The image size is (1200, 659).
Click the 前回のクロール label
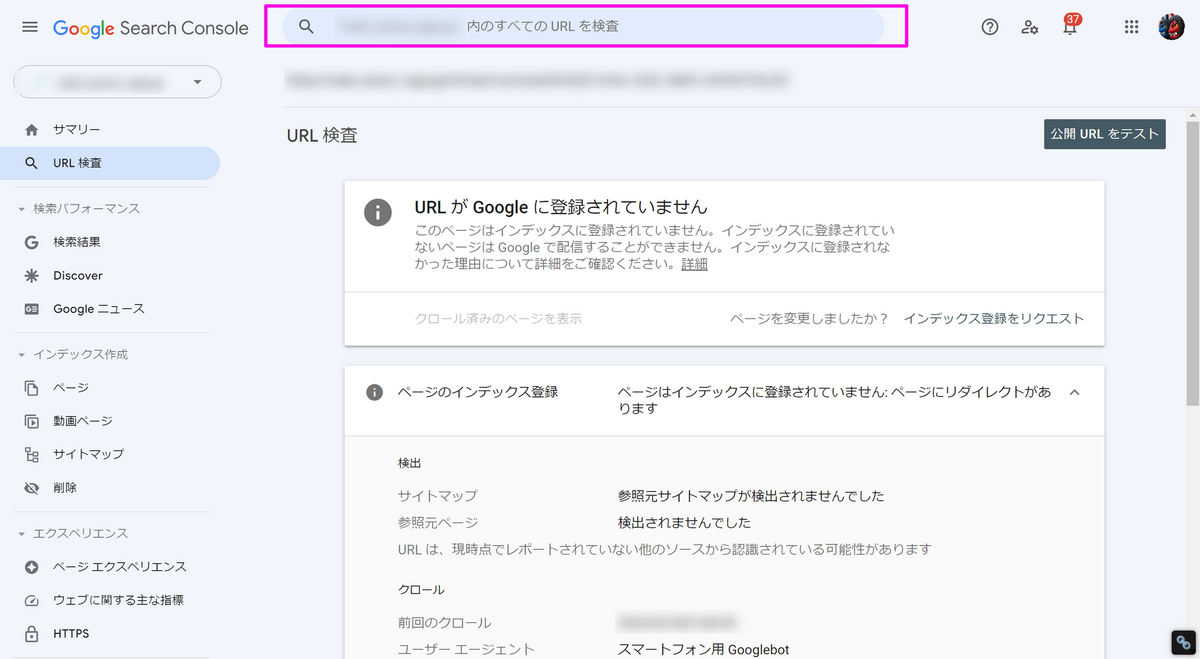445,623
